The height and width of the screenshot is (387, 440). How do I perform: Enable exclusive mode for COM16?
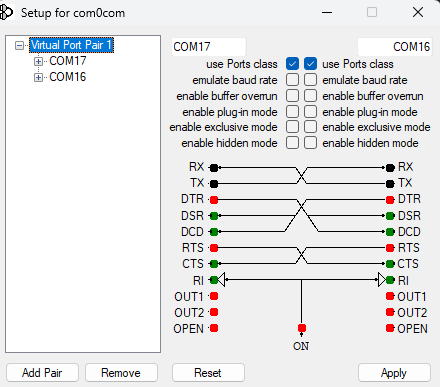click(x=310, y=127)
